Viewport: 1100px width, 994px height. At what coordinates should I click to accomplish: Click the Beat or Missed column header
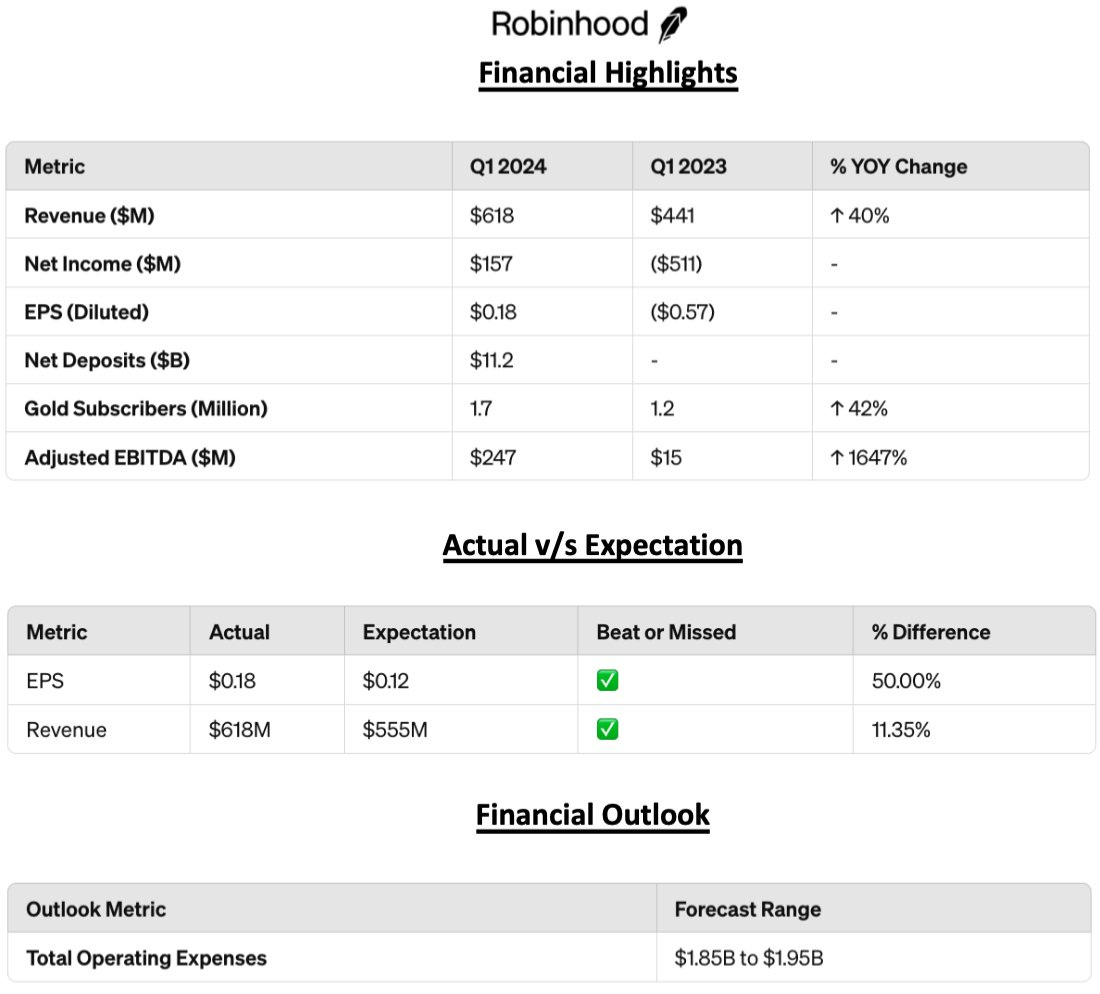(x=666, y=632)
